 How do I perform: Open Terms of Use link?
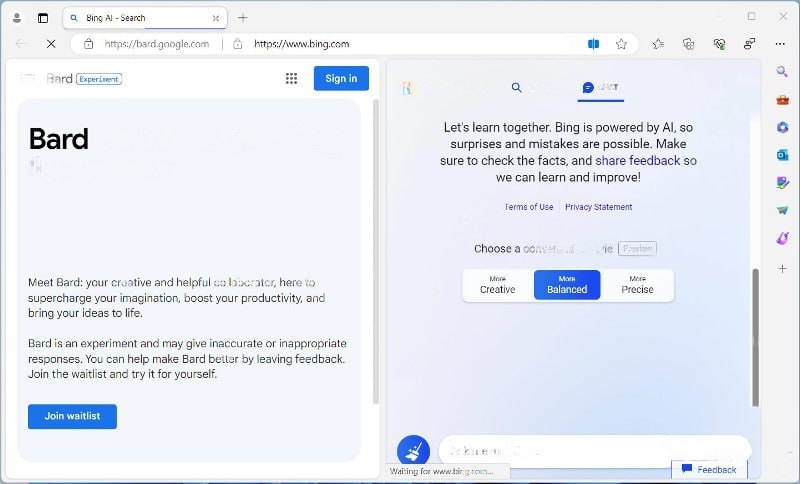529,207
